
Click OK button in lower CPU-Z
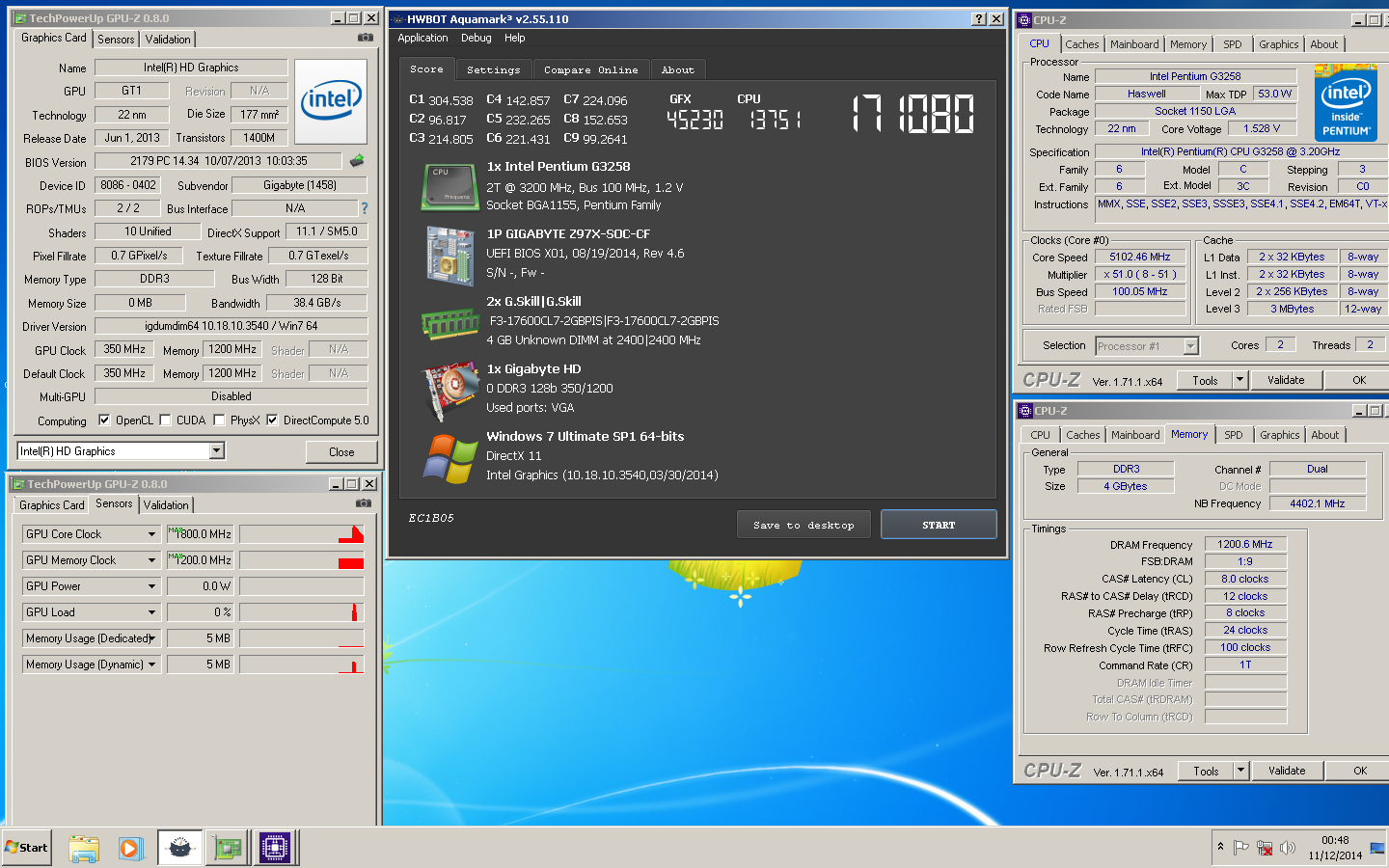[1360, 771]
